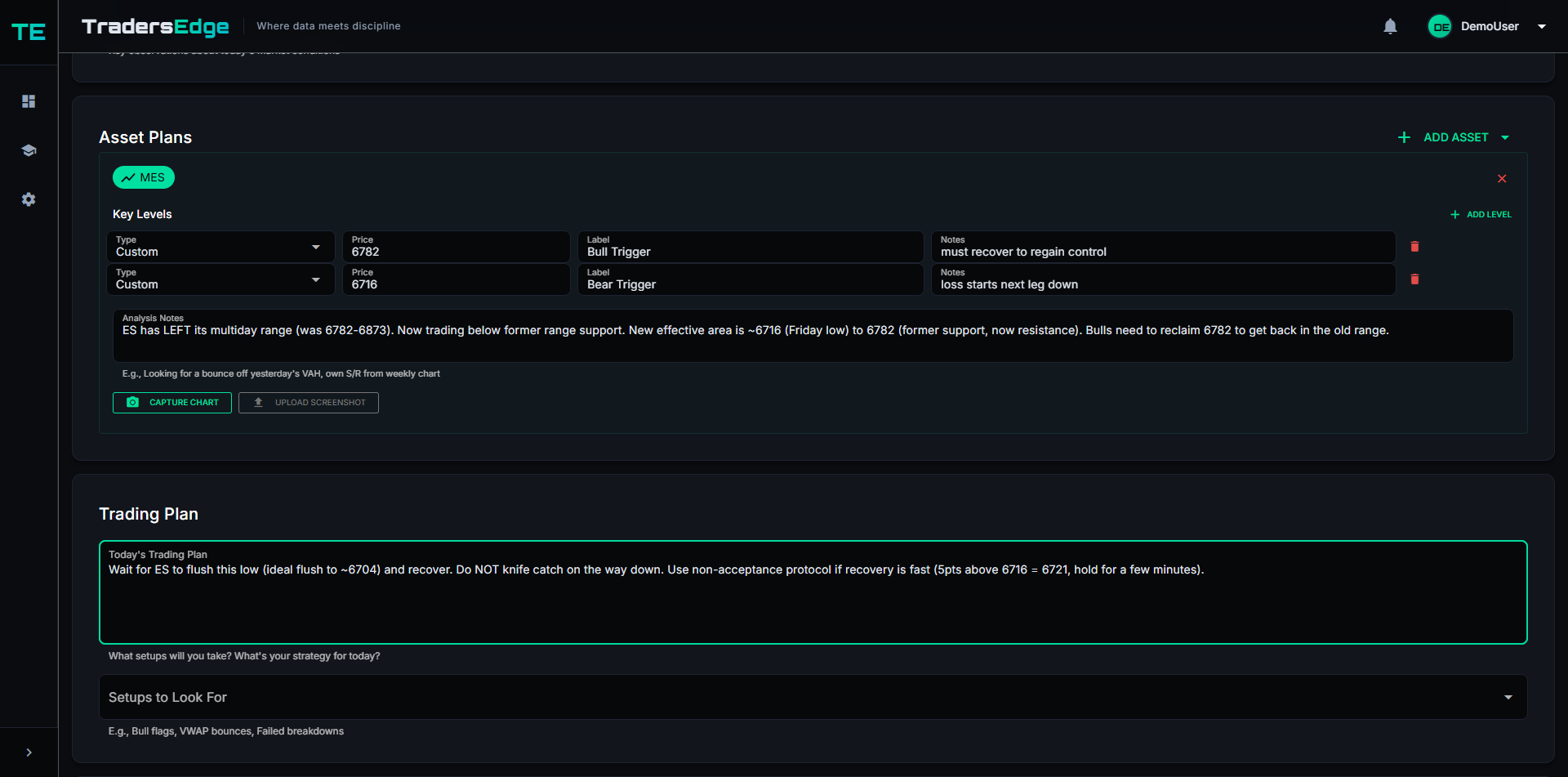Image resolution: width=1568 pixels, height=777 pixels.
Task: Open the dashboard grid icon in sidebar
Action: (x=29, y=101)
